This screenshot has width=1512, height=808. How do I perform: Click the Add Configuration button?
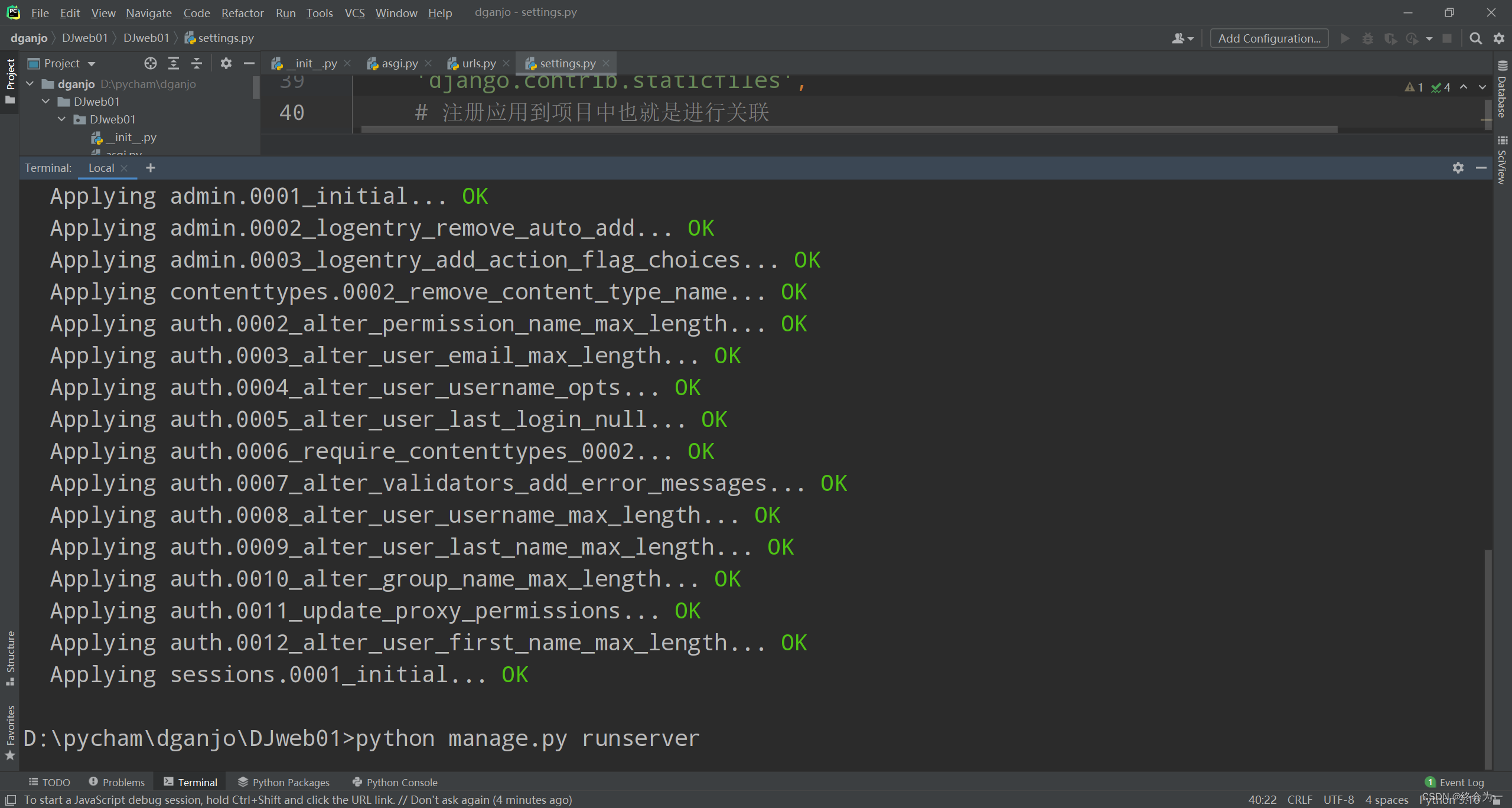[x=1269, y=38]
